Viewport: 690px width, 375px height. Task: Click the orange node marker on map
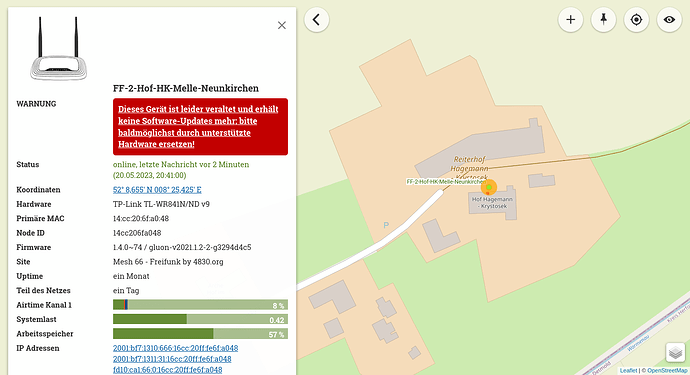[x=488, y=188]
